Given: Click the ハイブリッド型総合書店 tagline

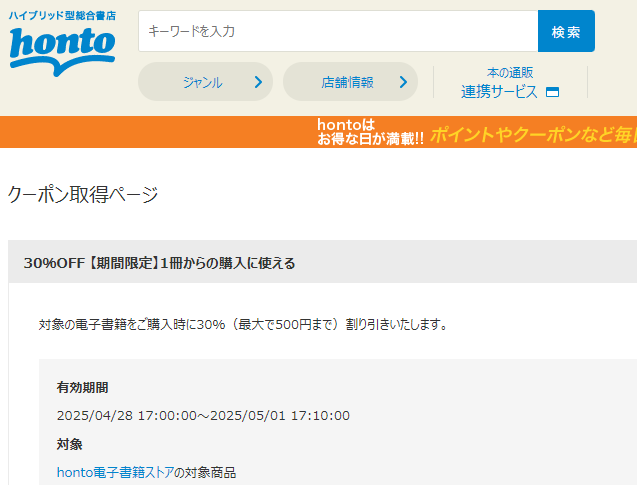Looking at the screenshot, I should [x=63, y=16].
